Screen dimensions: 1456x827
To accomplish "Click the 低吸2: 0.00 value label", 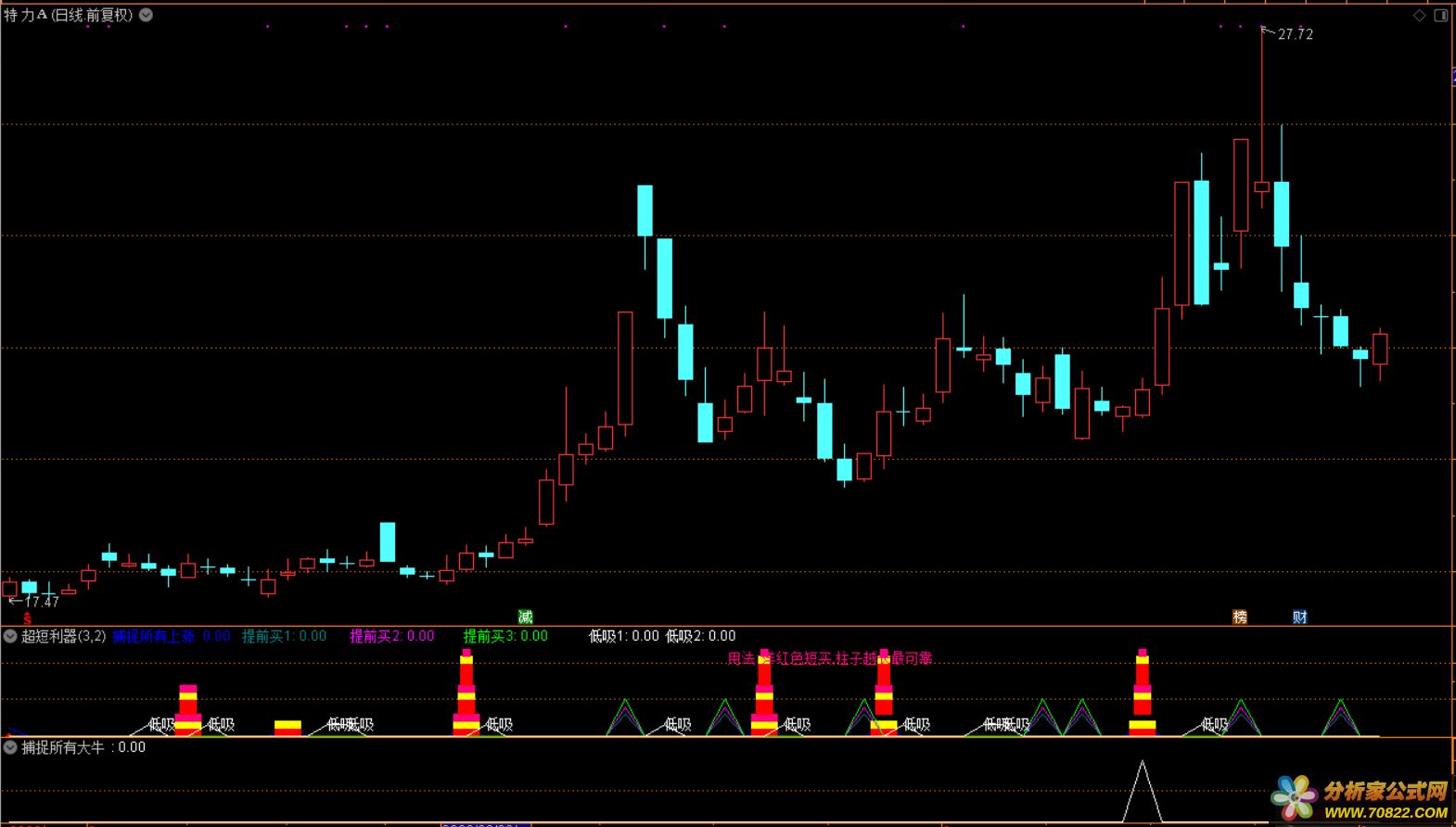I will click(x=701, y=636).
